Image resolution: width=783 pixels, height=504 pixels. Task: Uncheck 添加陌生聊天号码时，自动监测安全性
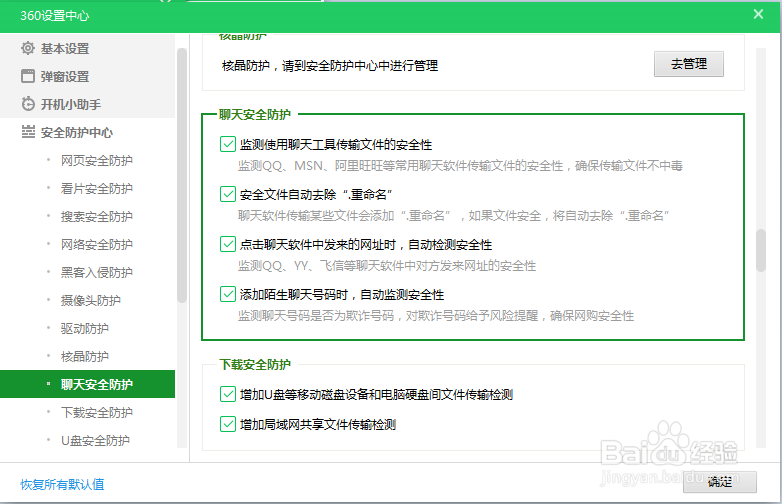click(x=228, y=294)
